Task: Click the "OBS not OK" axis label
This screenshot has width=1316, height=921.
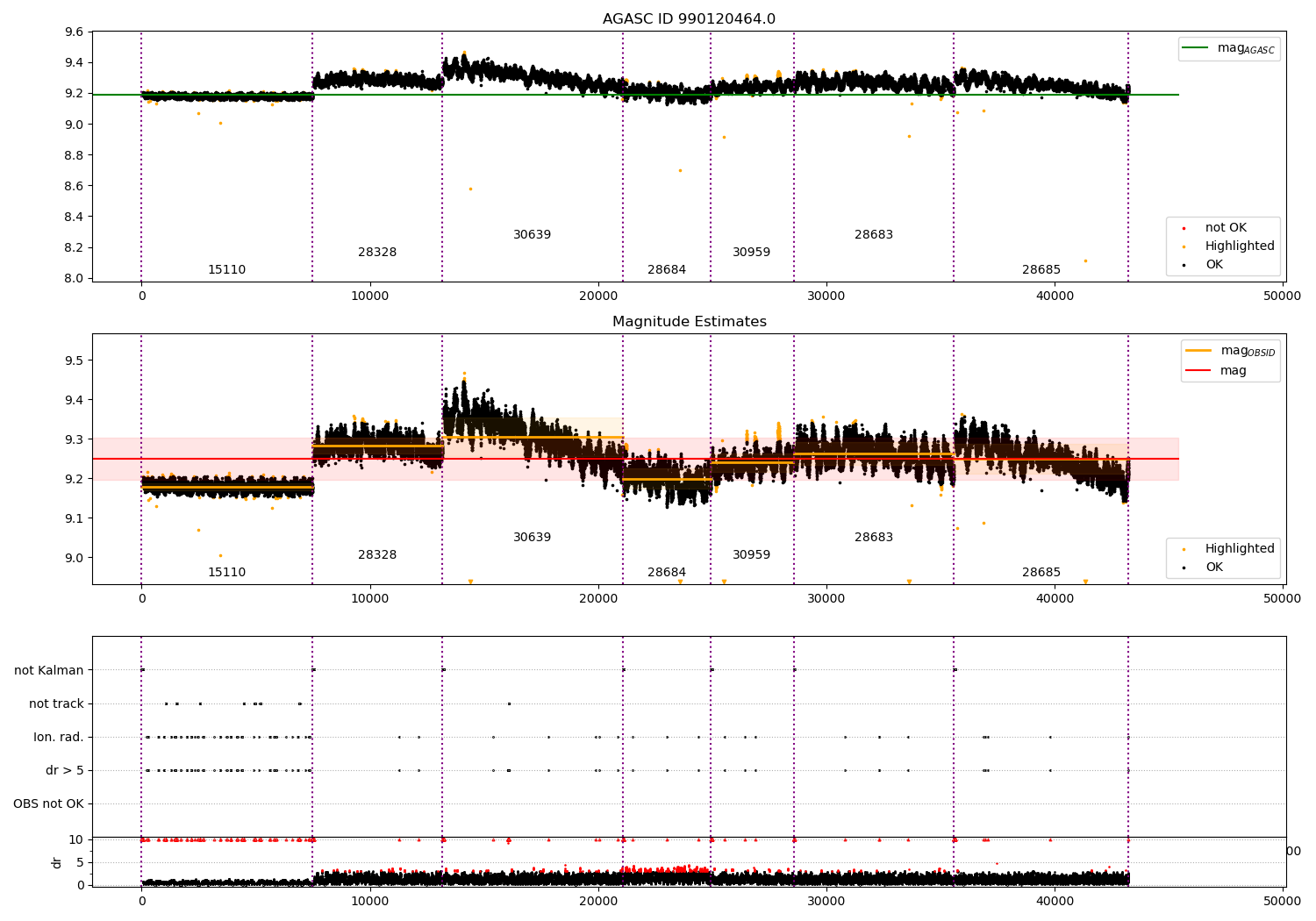Action: pos(49,803)
